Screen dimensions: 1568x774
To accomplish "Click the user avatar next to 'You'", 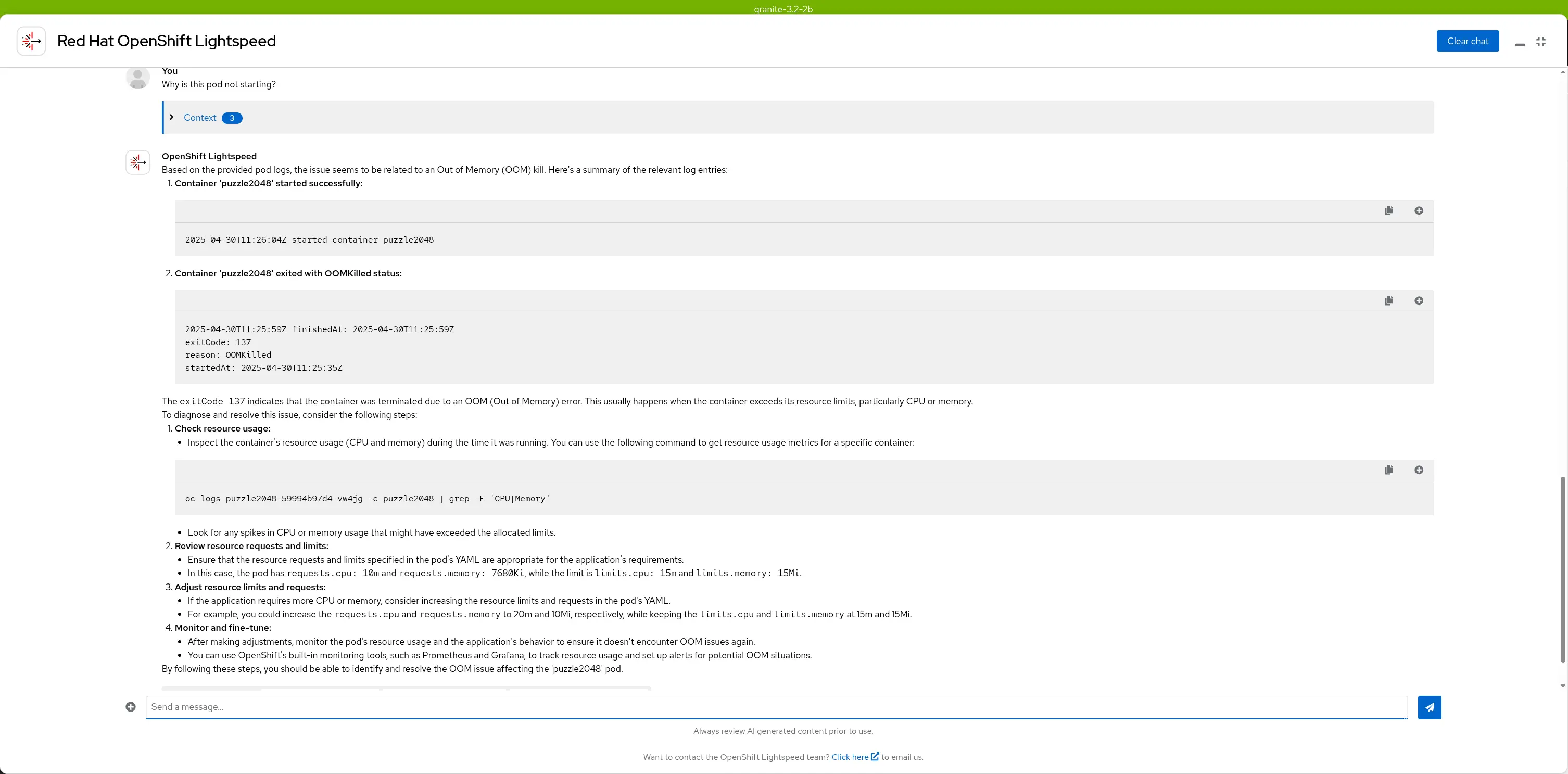I will pyautogui.click(x=137, y=78).
